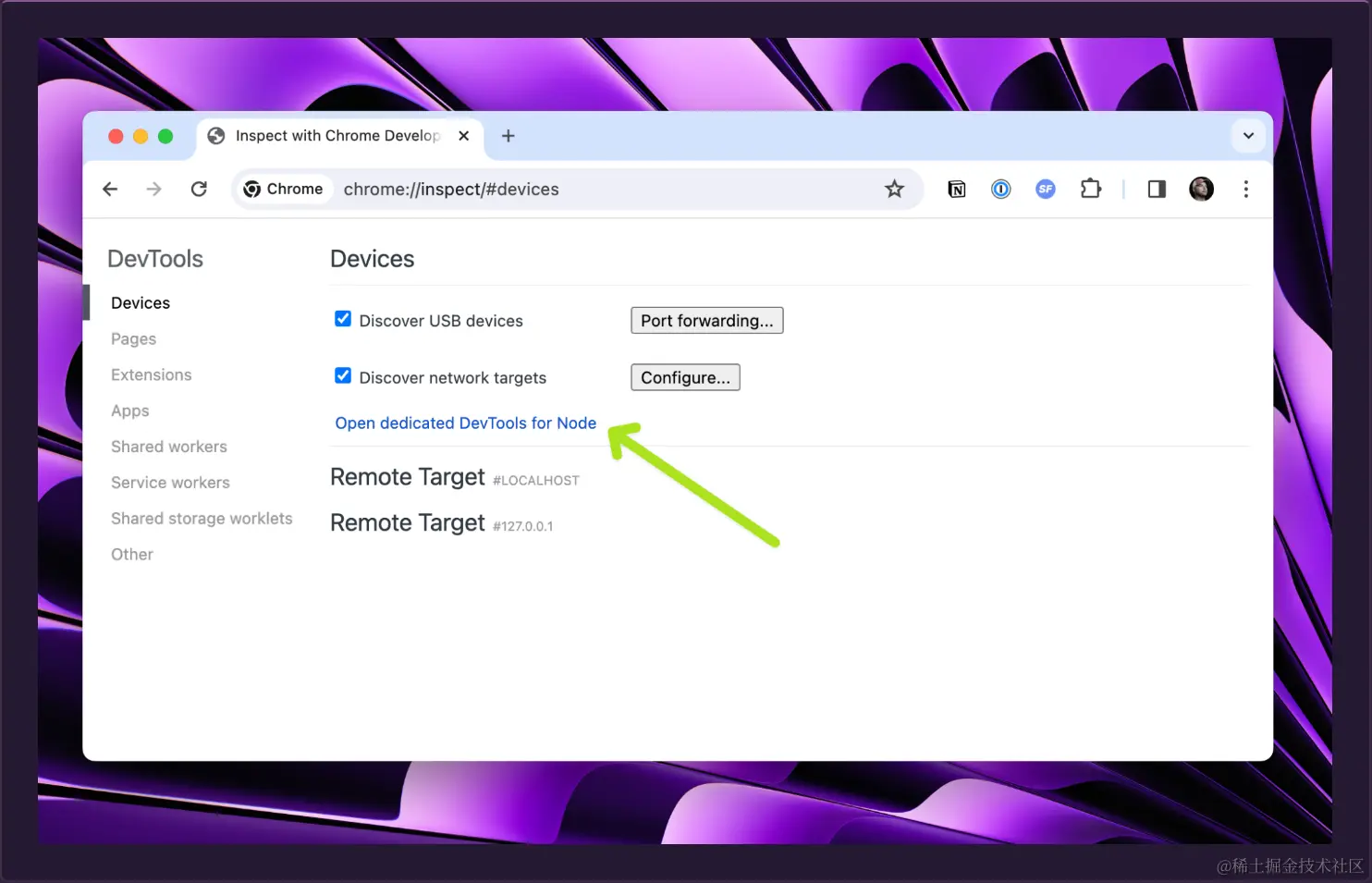The image size is (1372, 883).
Task: Open Shared workers in the sidebar
Action: 169,447
